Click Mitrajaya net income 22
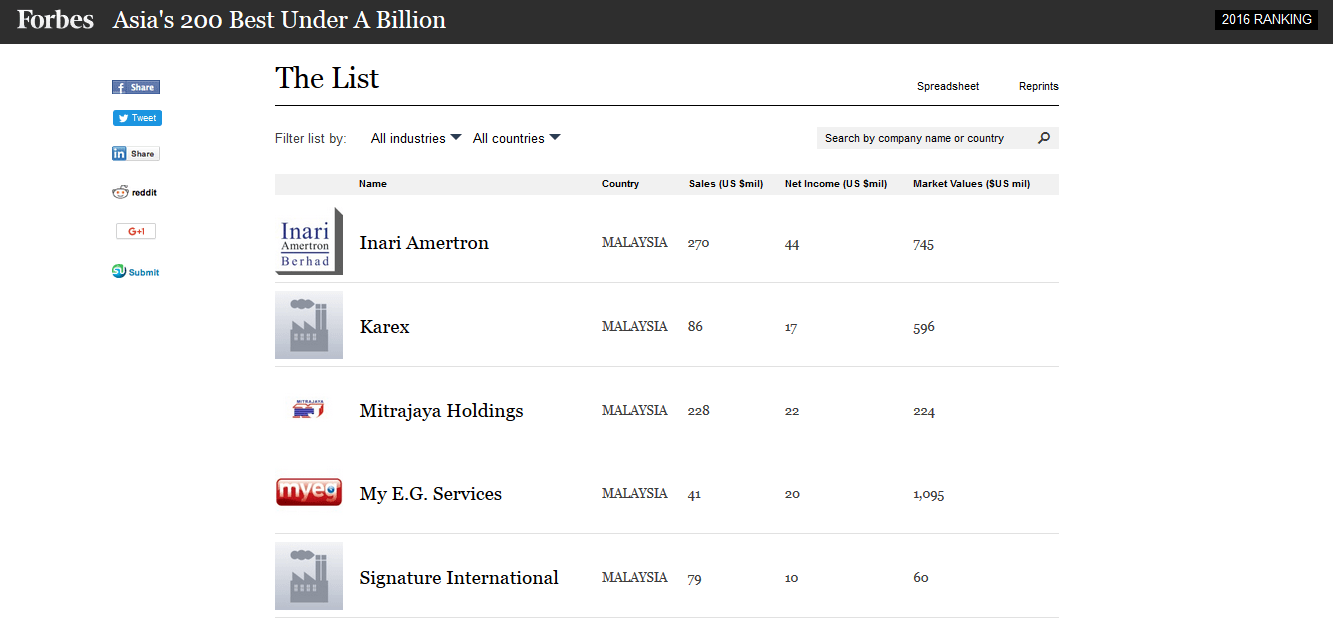1333x641 pixels. (x=792, y=411)
